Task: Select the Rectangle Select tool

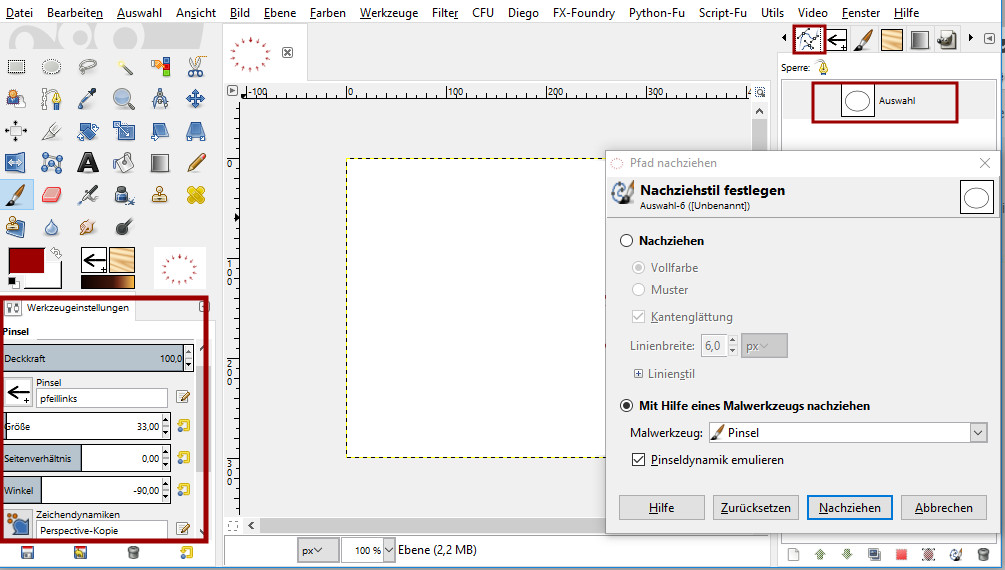Action: (16, 66)
